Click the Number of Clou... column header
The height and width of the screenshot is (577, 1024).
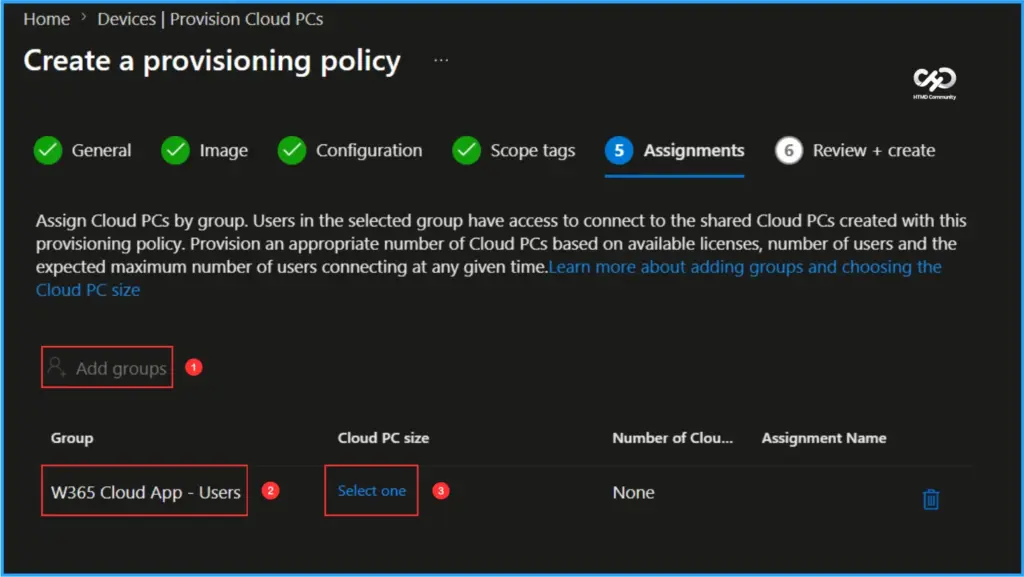tap(673, 438)
